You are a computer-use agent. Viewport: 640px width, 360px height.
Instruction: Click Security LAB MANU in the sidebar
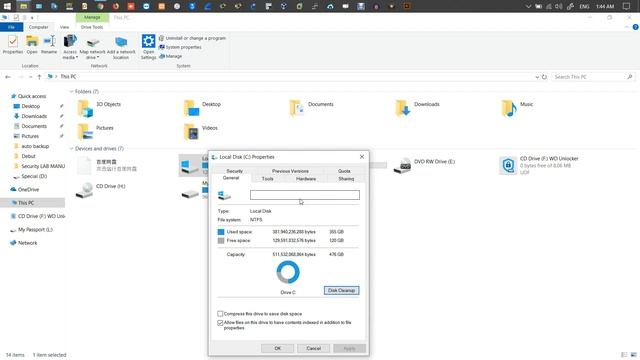pos(43,166)
